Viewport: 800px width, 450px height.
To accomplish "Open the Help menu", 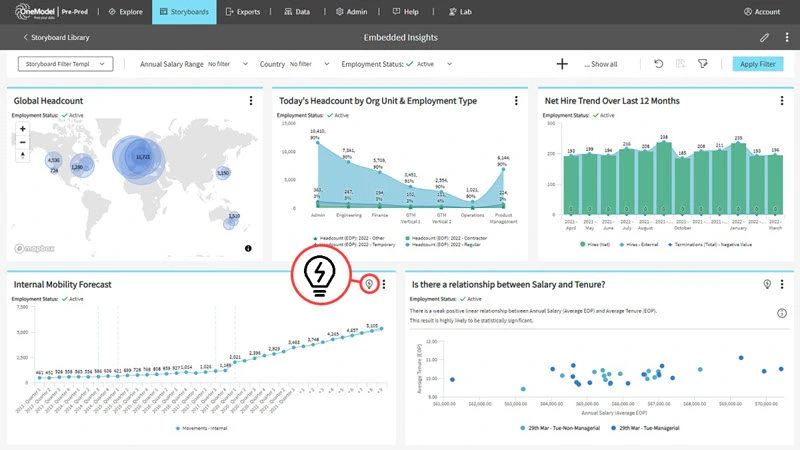I will [406, 12].
